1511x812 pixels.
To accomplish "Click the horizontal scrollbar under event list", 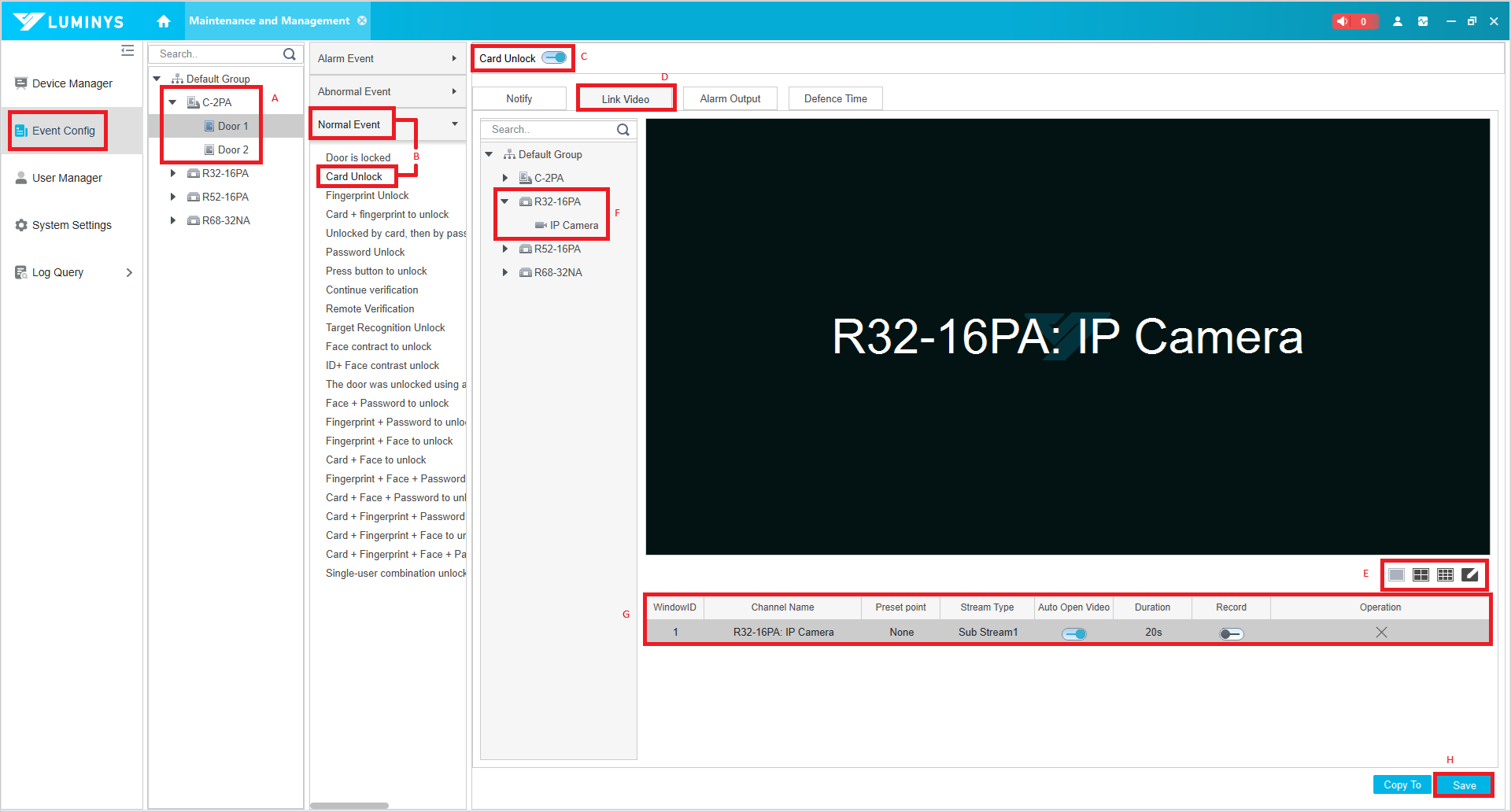I will (x=349, y=806).
